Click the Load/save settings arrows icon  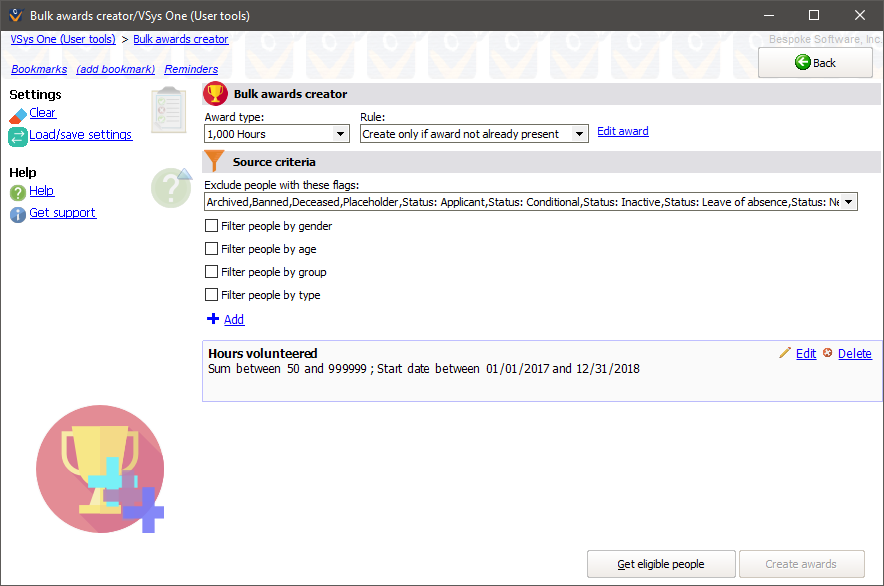[17, 136]
